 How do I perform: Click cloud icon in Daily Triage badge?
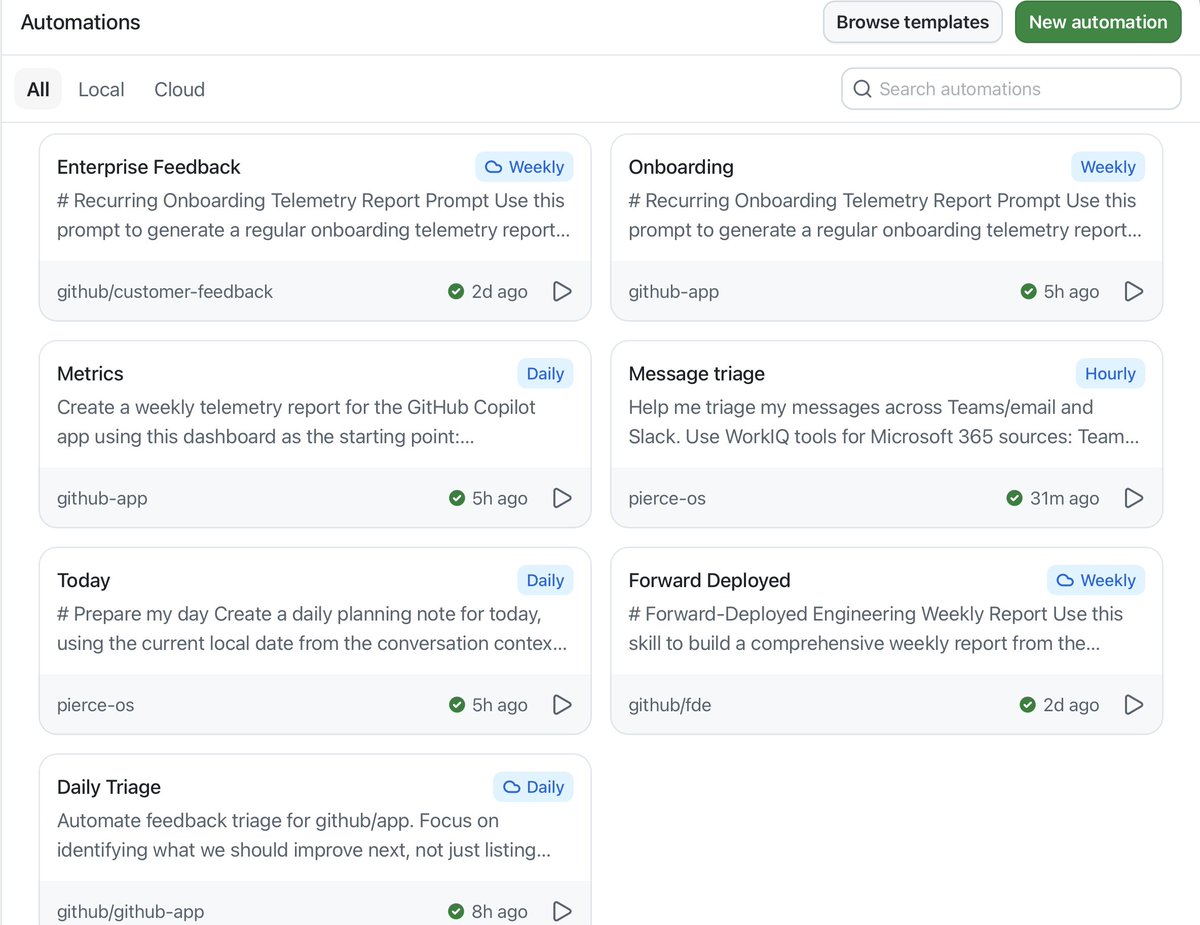coord(511,787)
